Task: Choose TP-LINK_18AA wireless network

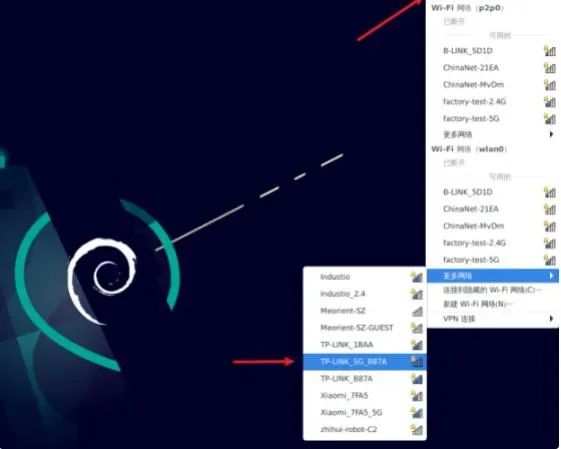Action: 365,345
